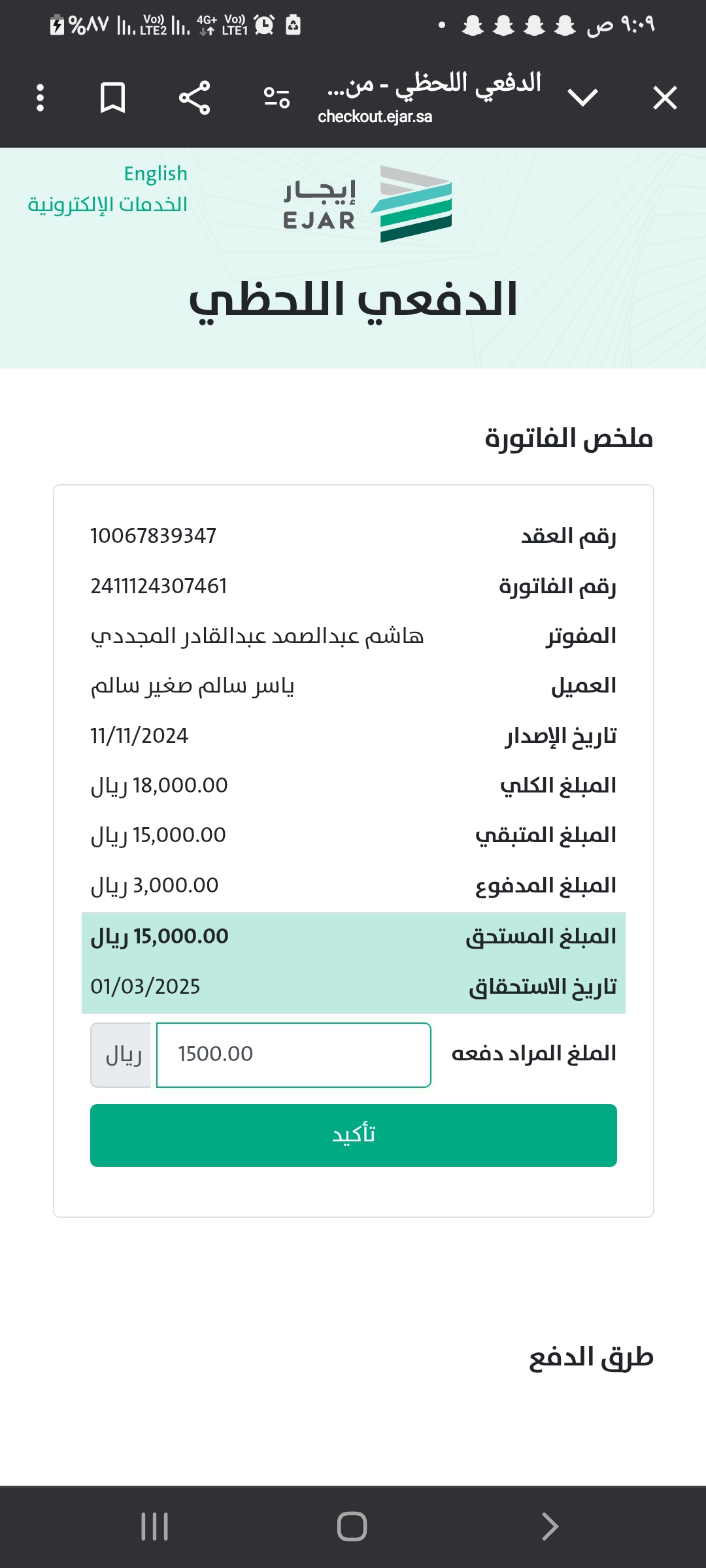Bookmark this checkout page
The height and width of the screenshot is (1568, 706).
pyautogui.click(x=112, y=98)
